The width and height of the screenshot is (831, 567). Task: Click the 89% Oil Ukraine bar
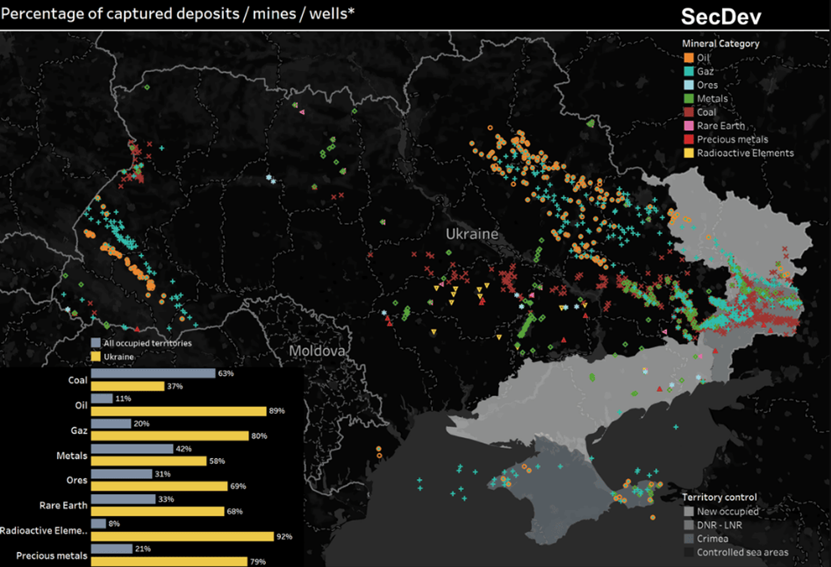(x=178, y=411)
